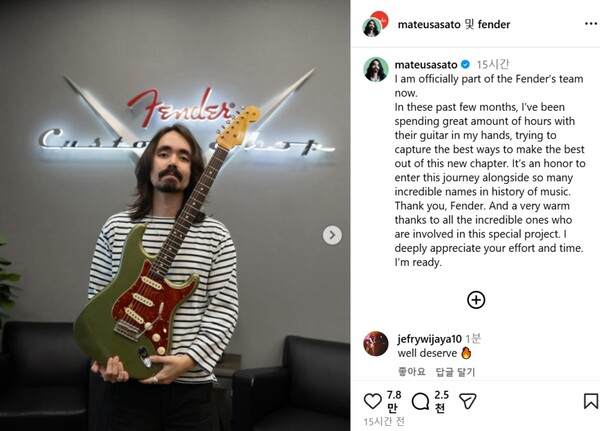Reply to comment with 답글 달기
The height and width of the screenshot is (431, 600).
pyautogui.click(x=455, y=372)
